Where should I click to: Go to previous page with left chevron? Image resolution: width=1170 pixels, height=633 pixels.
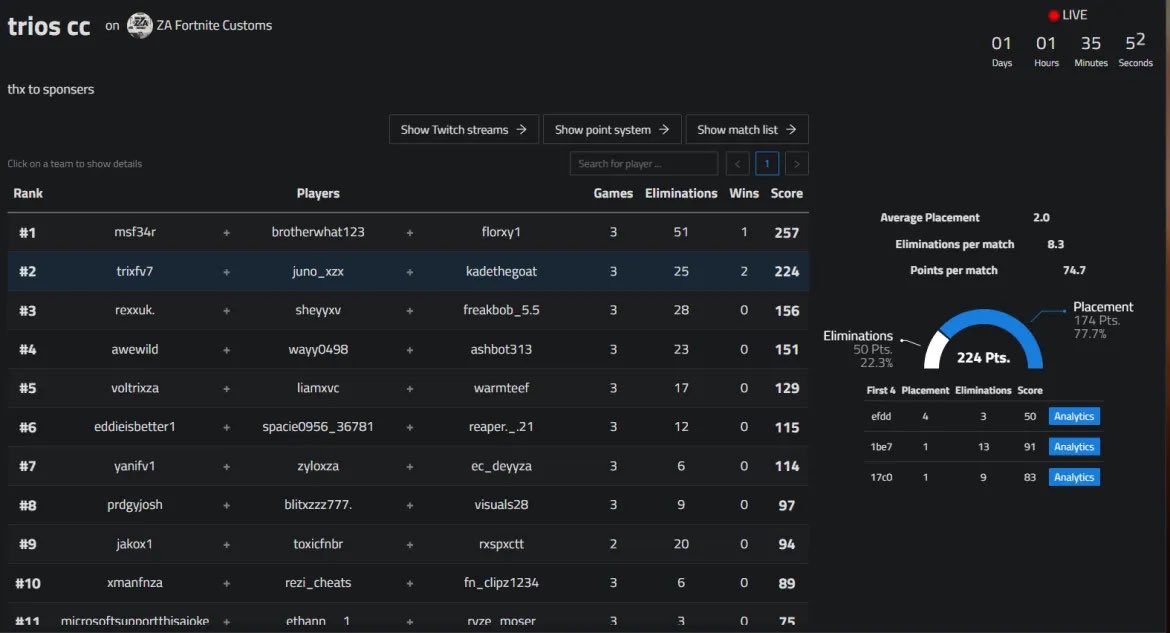pos(737,163)
